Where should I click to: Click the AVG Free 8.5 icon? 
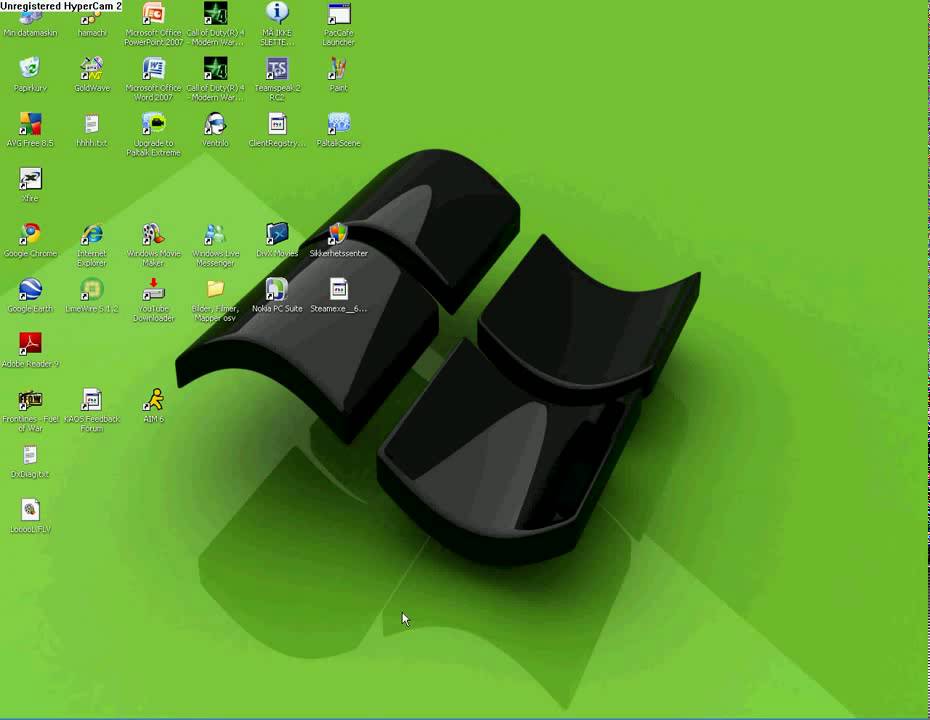[x=30, y=124]
